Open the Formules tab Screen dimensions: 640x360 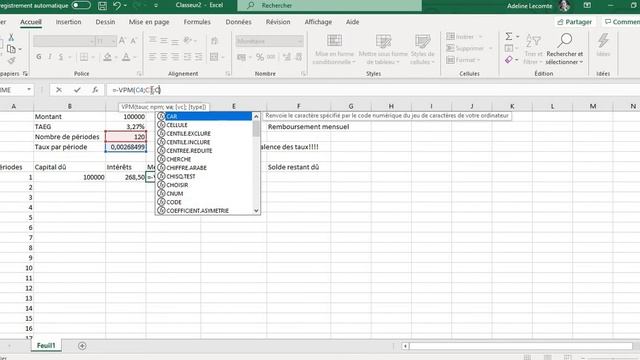coord(197,22)
